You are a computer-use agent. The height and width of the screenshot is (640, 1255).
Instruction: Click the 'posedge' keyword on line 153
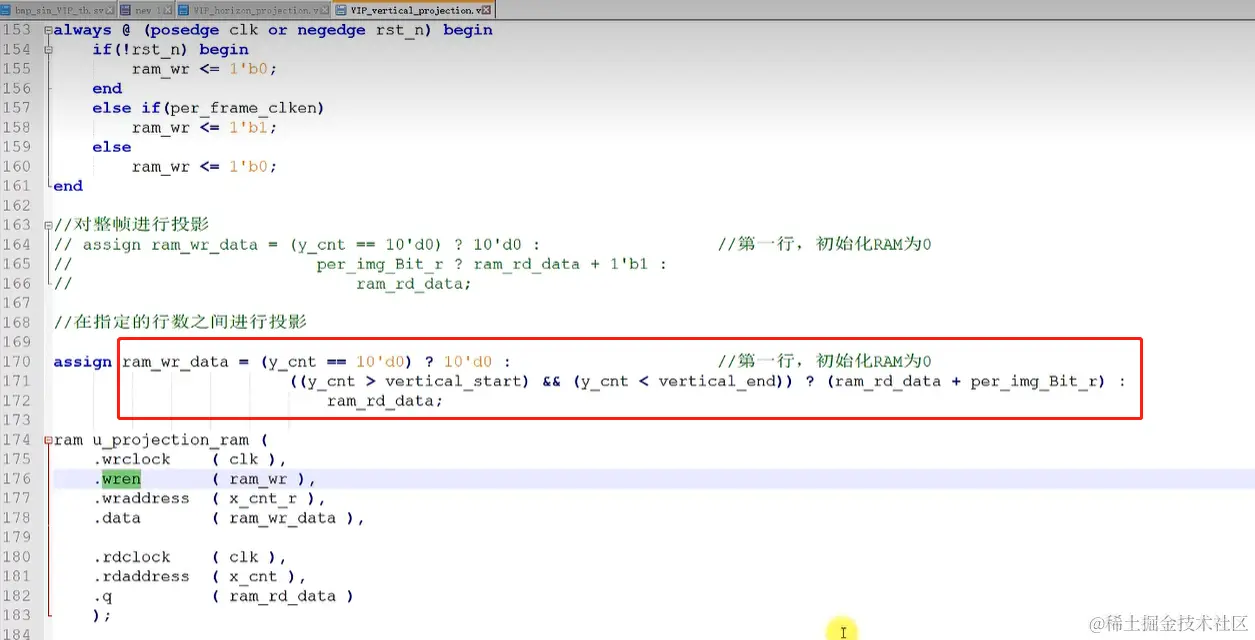[x=185, y=30]
